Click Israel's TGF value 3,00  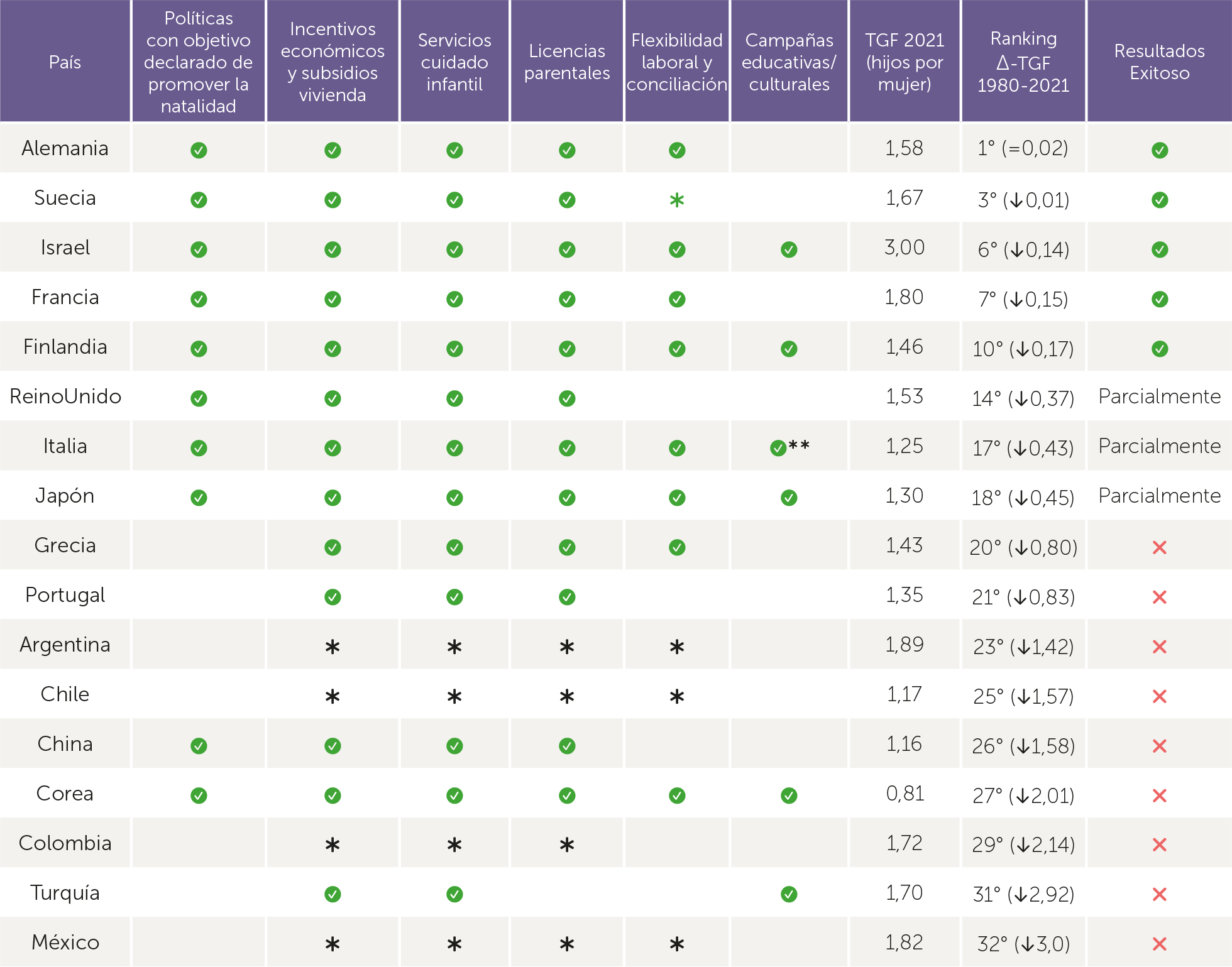pos(905,248)
